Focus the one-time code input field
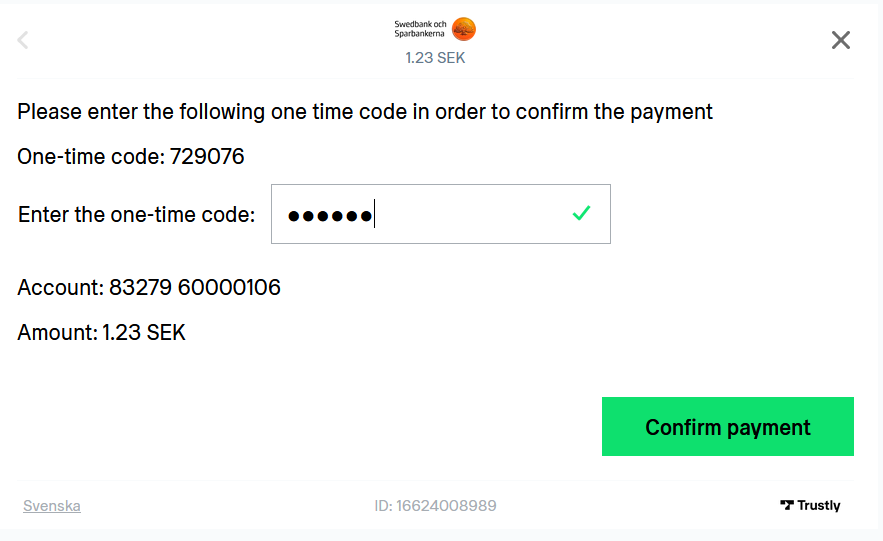883x541 pixels. pos(440,214)
